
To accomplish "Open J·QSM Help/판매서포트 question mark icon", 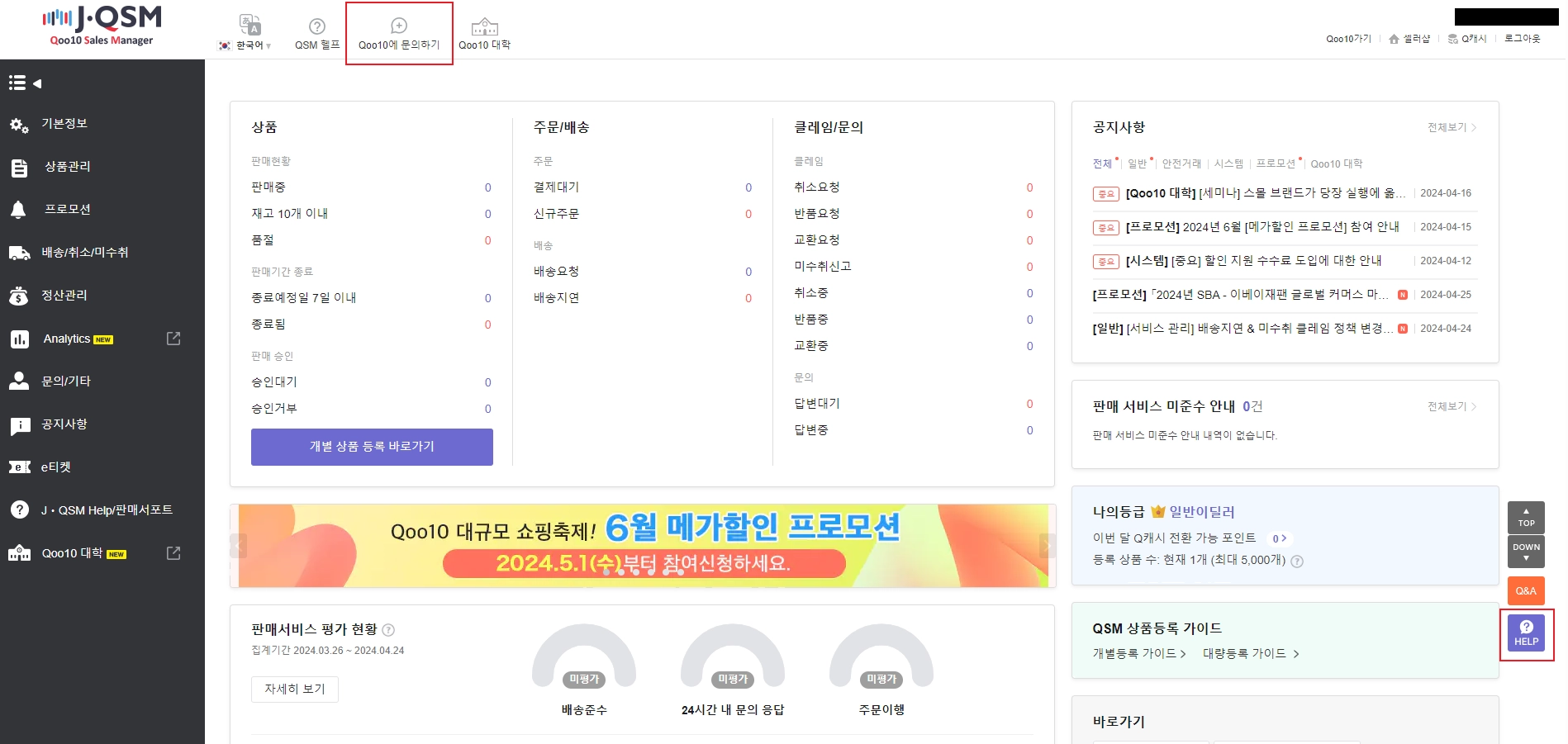I will click(19, 510).
